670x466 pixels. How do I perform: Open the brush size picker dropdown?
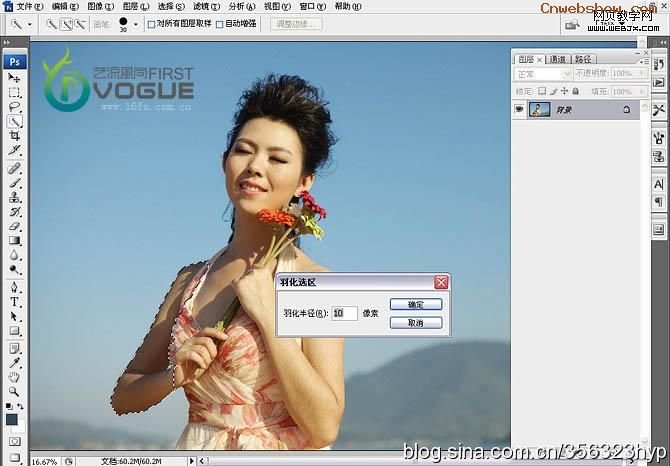point(135,23)
